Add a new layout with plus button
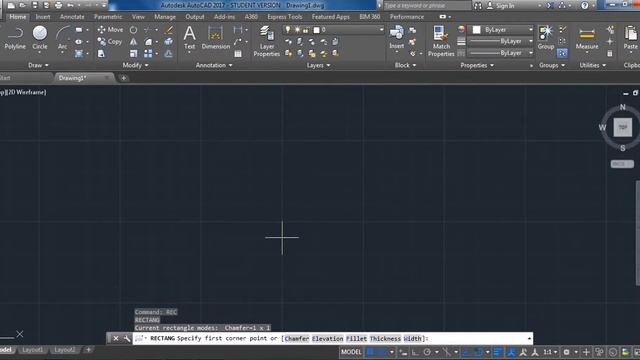The height and width of the screenshot is (360, 640). click(x=88, y=350)
